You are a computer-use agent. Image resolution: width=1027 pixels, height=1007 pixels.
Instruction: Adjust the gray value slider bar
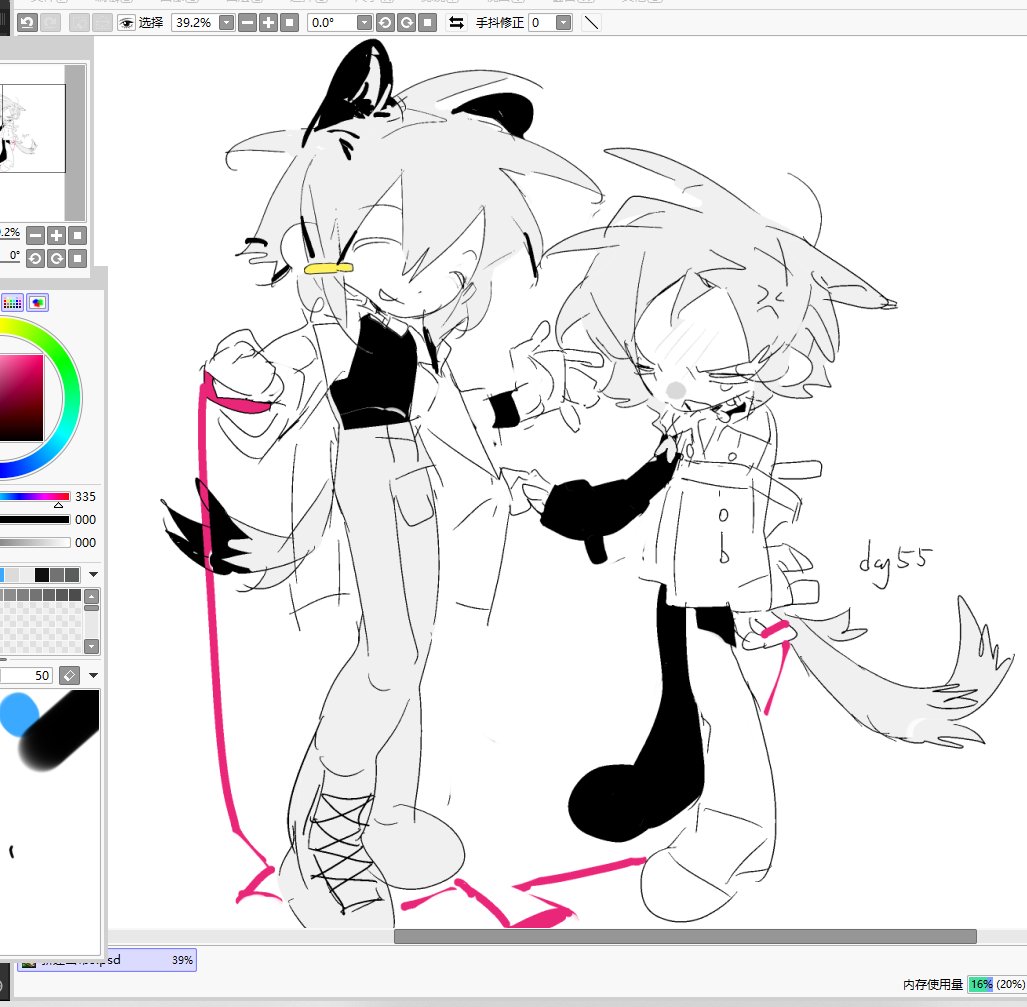pyautogui.click(x=35, y=542)
